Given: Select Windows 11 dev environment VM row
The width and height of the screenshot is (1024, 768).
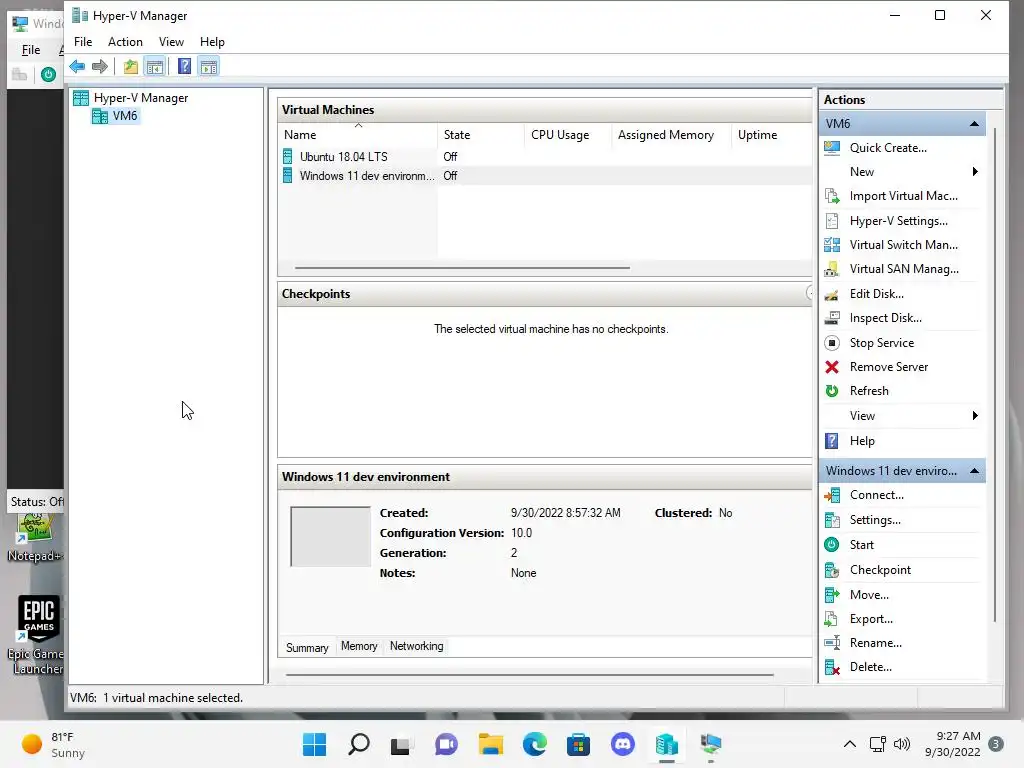Looking at the screenshot, I should pos(545,176).
